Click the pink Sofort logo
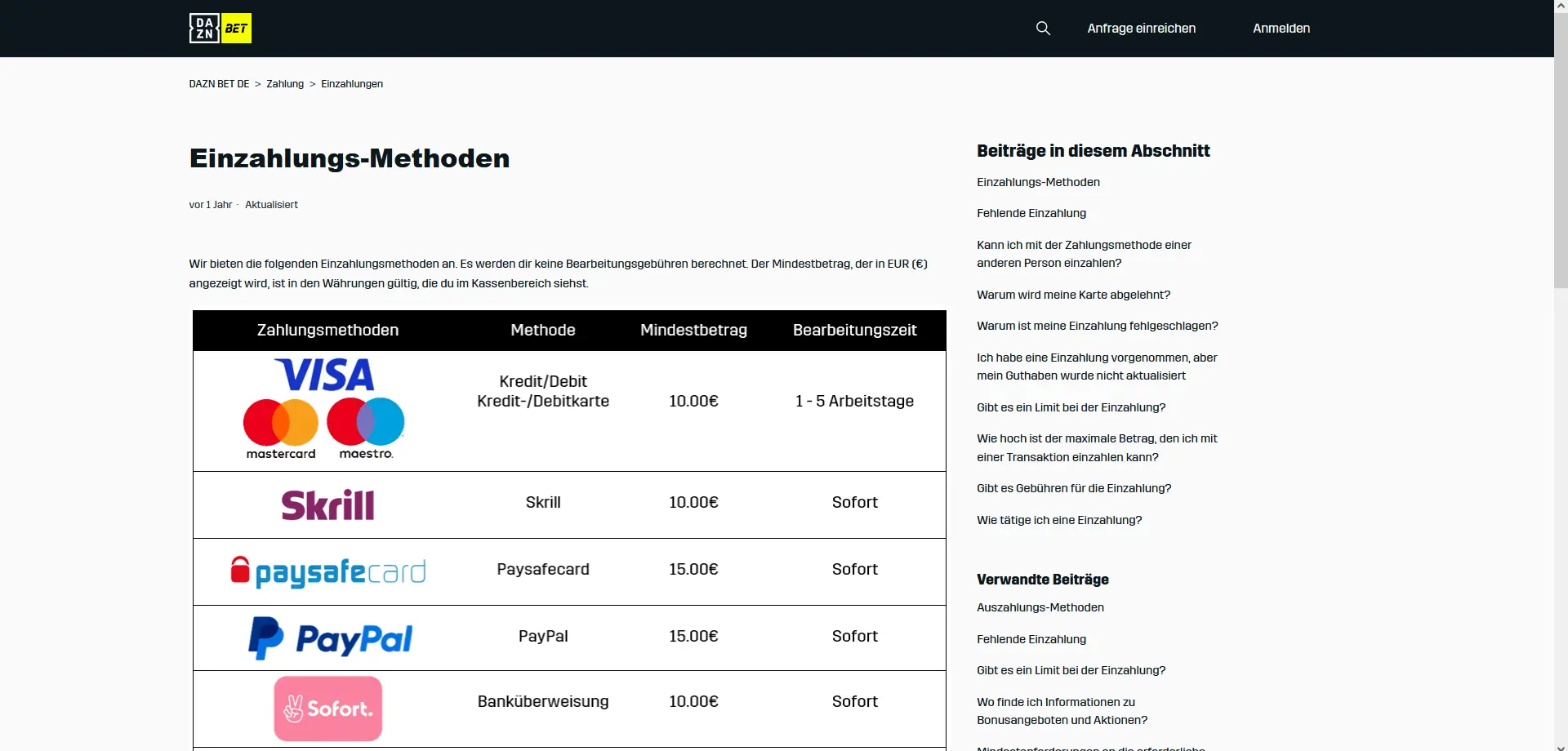Viewport: 1568px width, 751px height. point(327,709)
